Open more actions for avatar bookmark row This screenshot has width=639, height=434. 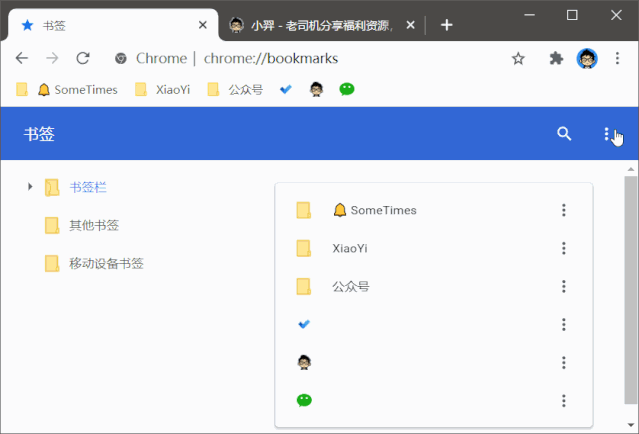coord(564,363)
